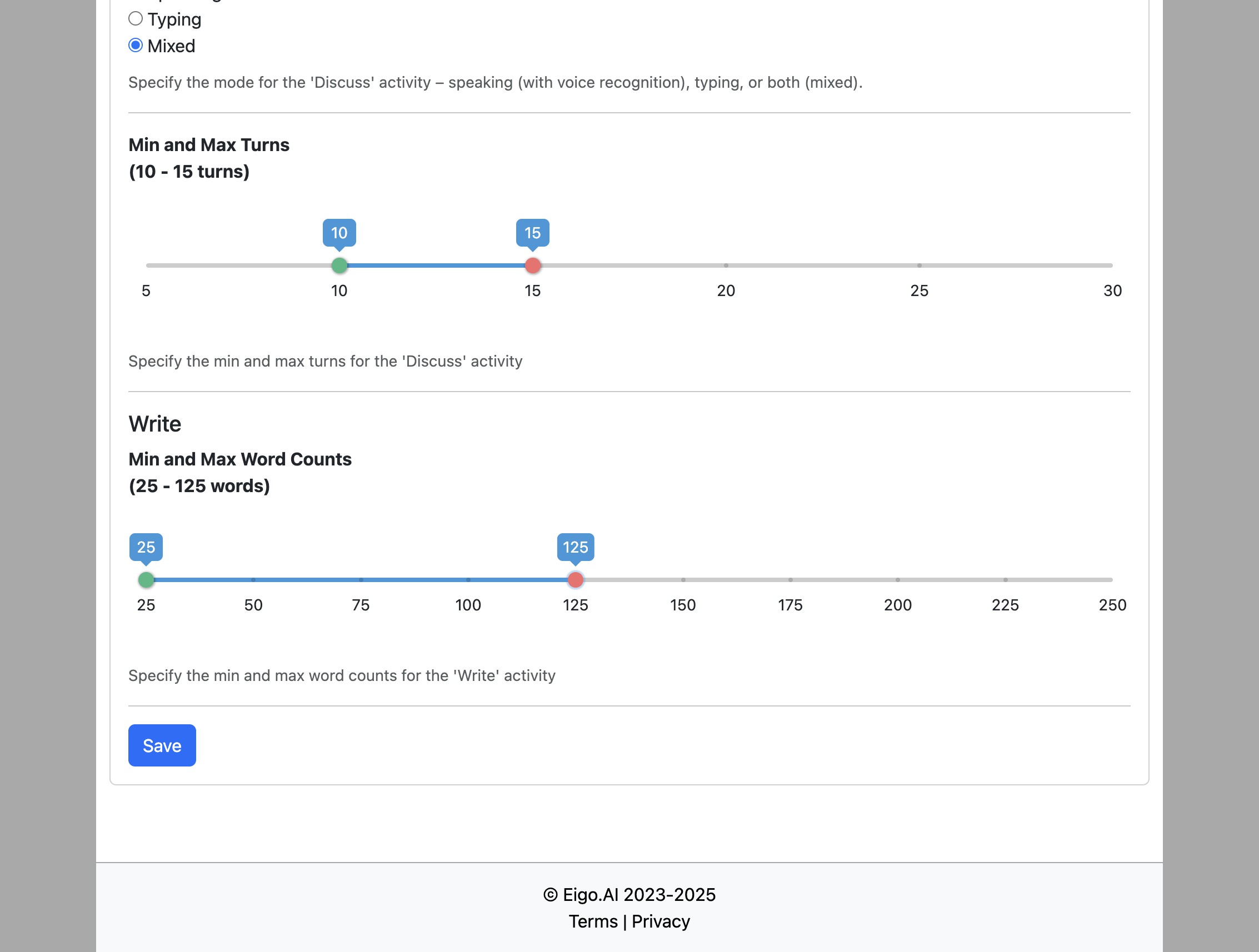Click the turns slider tick labeled 25

point(919,291)
